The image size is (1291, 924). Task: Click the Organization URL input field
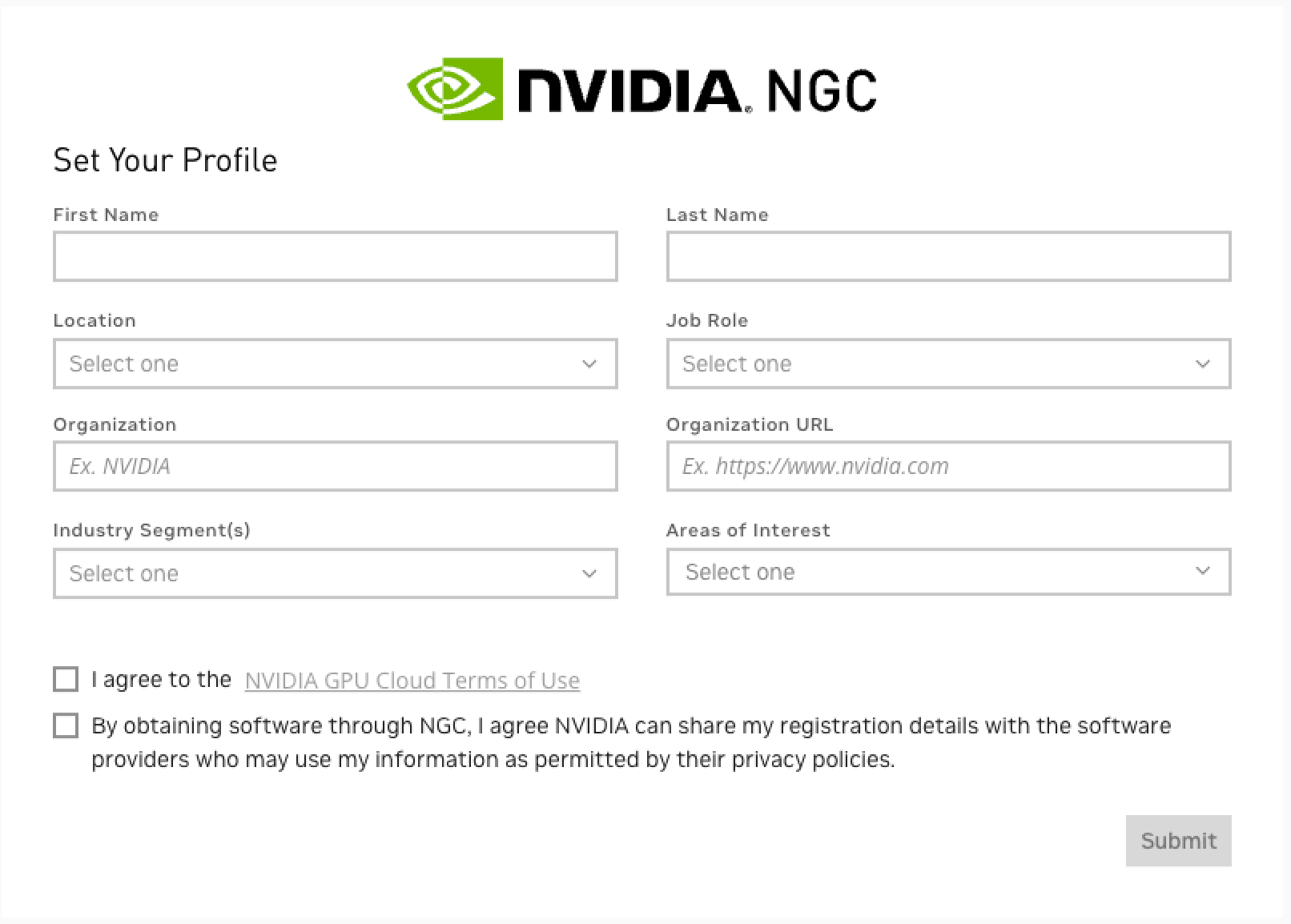point(948,466)
